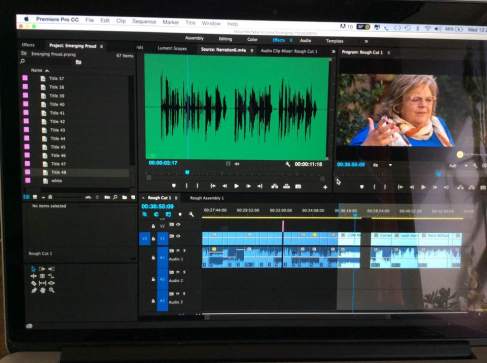This screenshot has width=487, height=363.
Task: Add marker button in timeline header
Action: click(180, 214)
